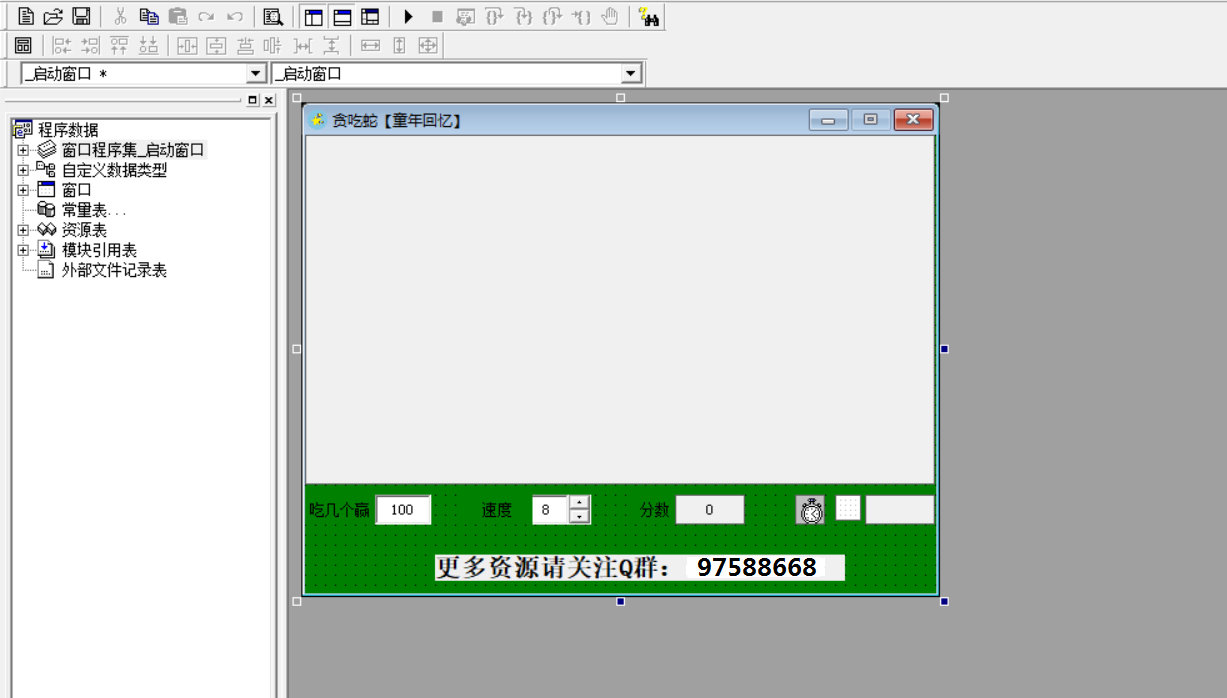Select the 更多资源请关注Q群 label
1227x698 pixels.
click(553, 567)
